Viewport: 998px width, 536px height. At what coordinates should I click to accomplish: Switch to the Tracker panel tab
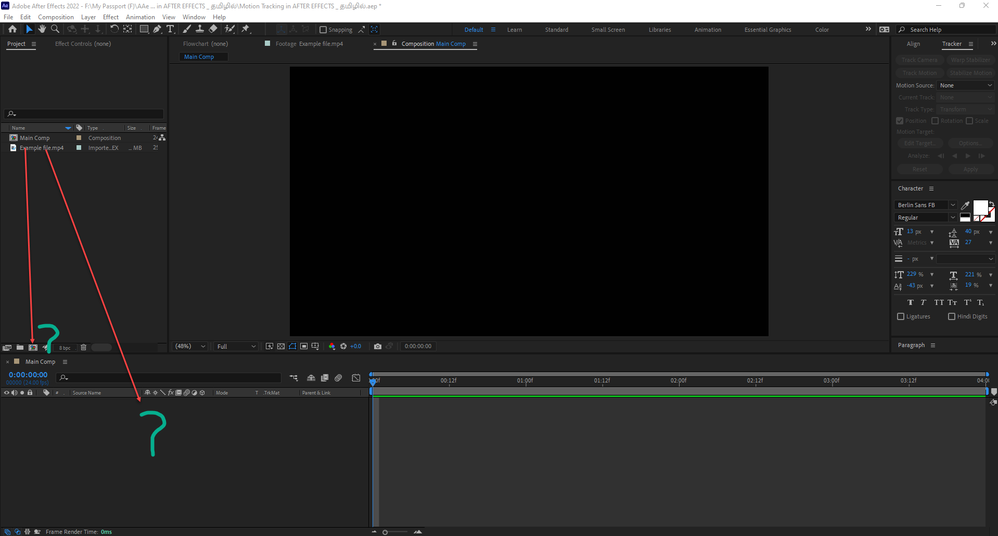pos(952,44)
